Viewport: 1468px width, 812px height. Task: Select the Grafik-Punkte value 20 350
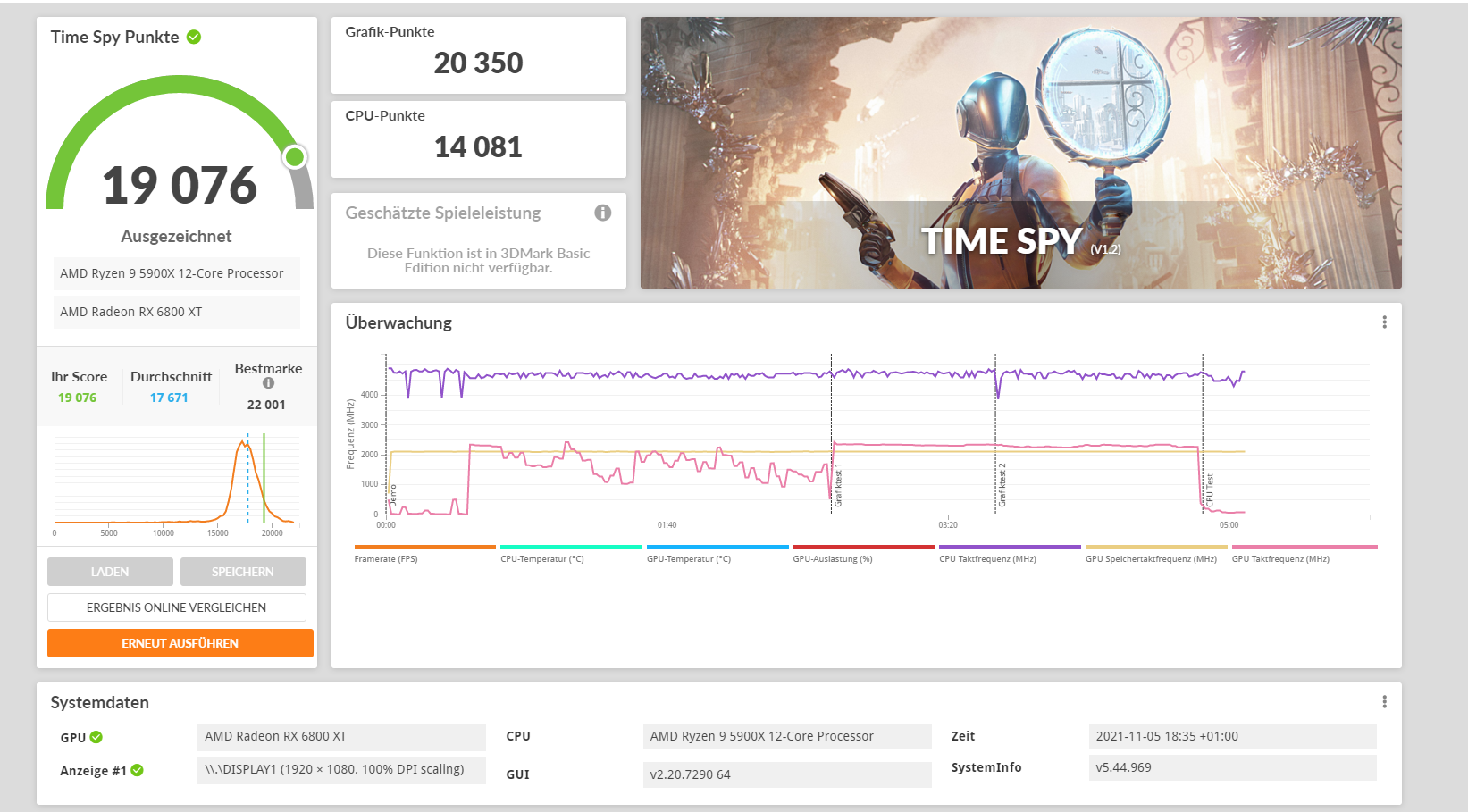(479, 63)
